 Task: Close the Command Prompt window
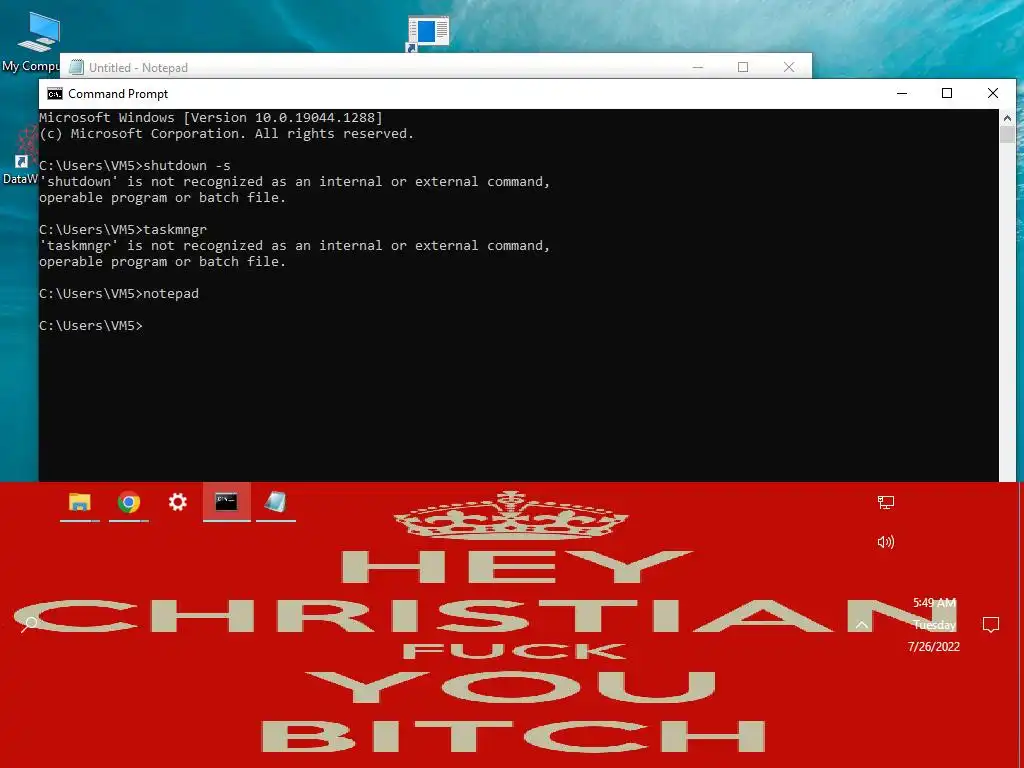coord(993,93)
